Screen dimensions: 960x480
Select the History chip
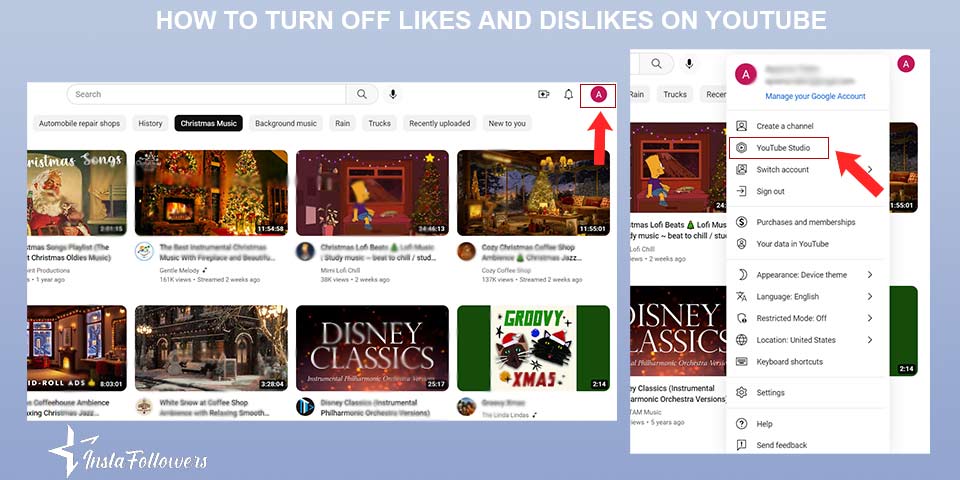pos(150,123)
